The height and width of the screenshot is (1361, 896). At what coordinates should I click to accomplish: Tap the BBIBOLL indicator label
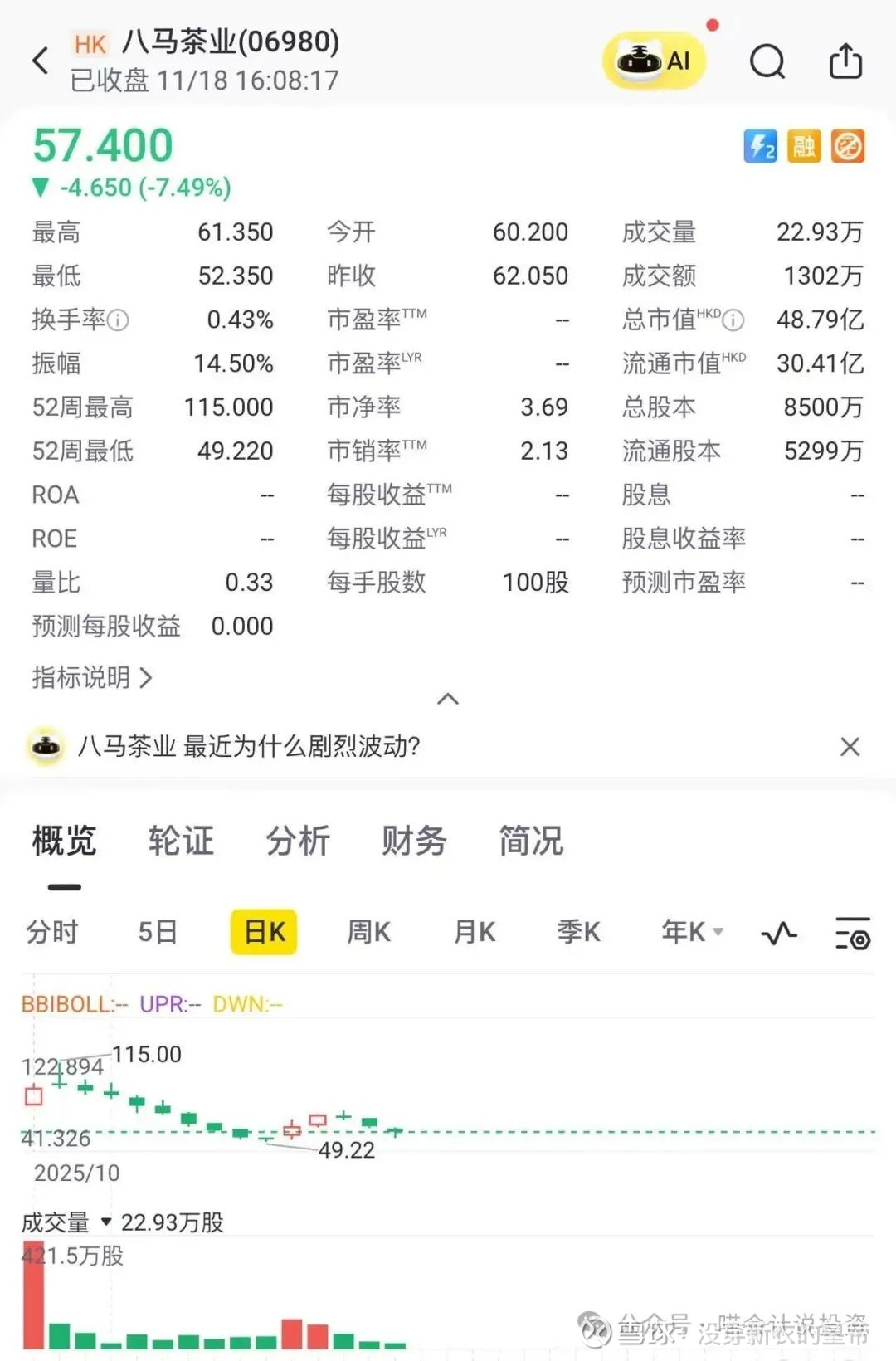point(74,1004)
